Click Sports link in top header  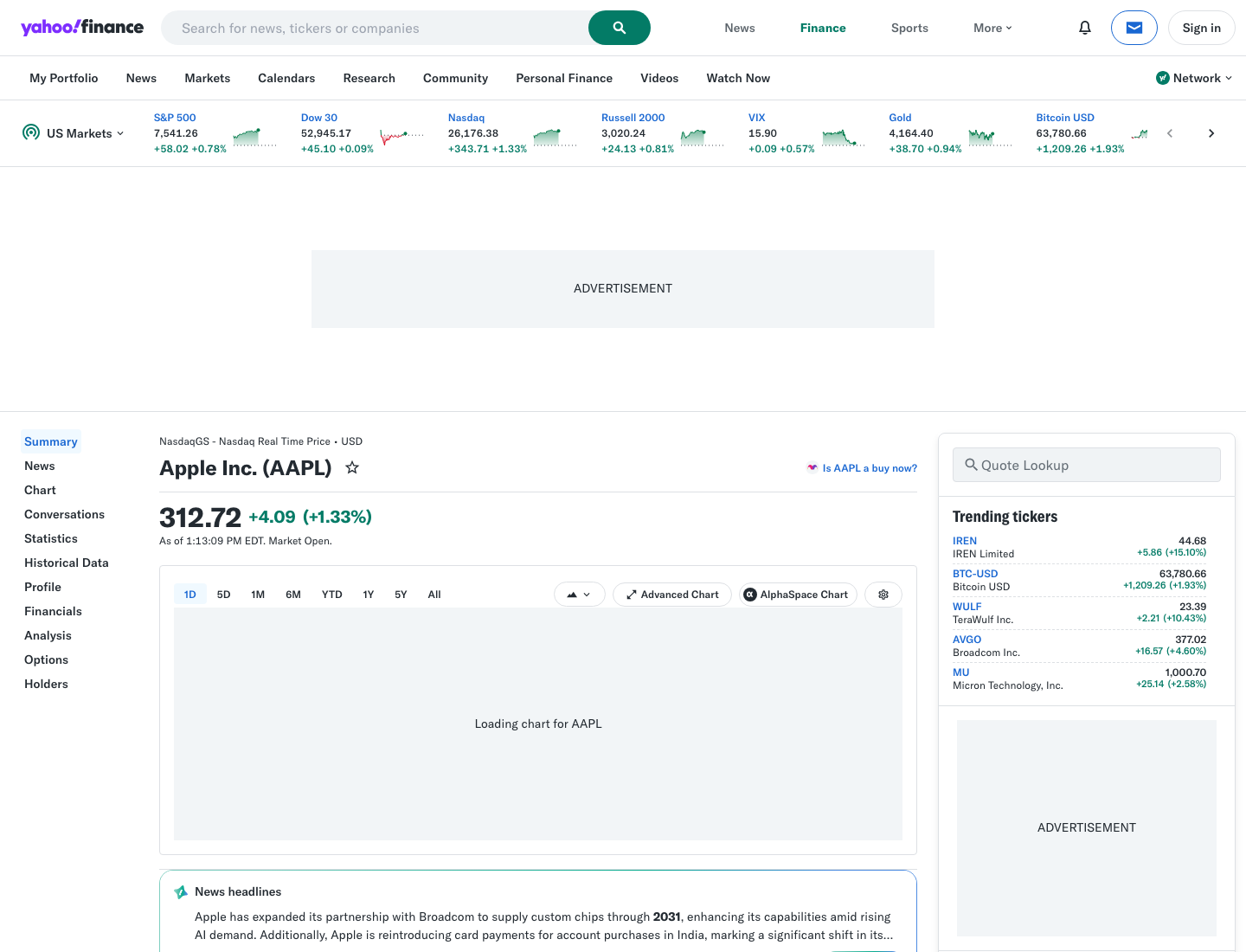click(909, 28)
